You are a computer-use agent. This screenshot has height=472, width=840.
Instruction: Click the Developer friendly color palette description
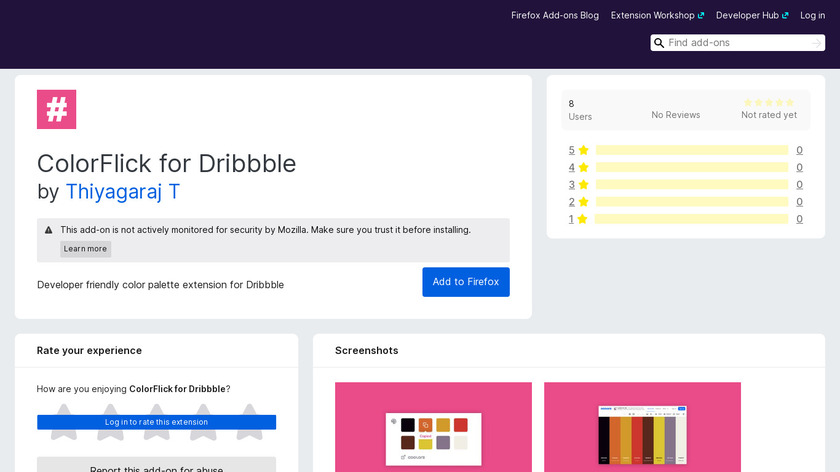(x=160, y=284)
